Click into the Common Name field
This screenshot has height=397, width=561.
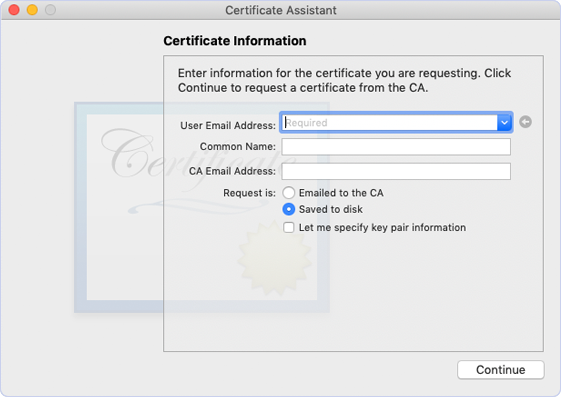pos(396,147)
